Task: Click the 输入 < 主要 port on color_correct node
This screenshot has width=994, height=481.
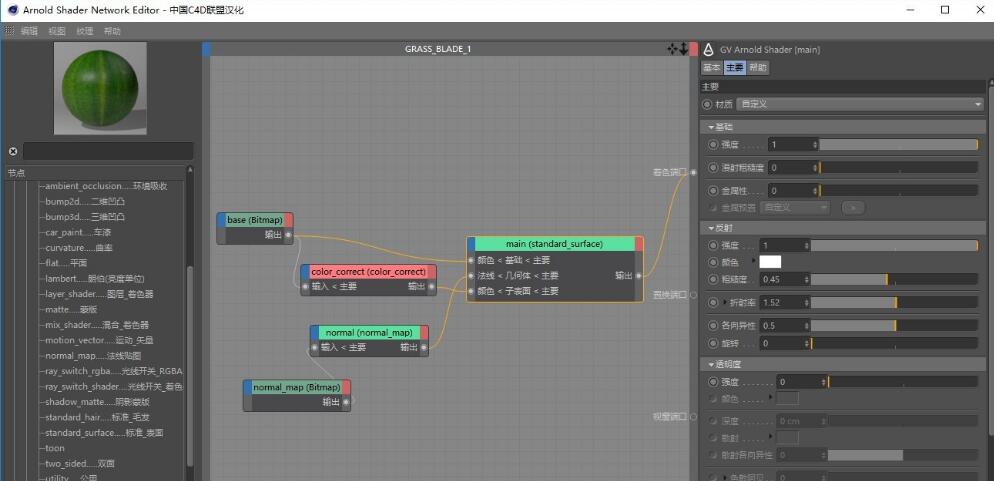Action: tap(306, 286)
